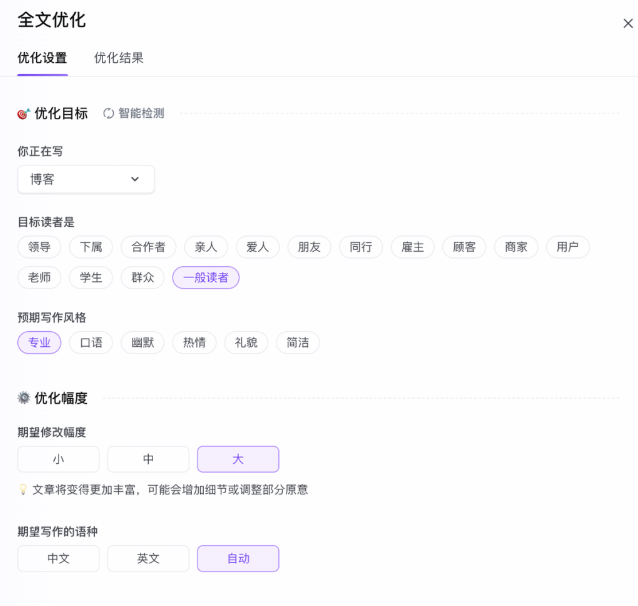Select 合作者 reader tag
Viewport: 638px width, 606px height.
(149, 247)
